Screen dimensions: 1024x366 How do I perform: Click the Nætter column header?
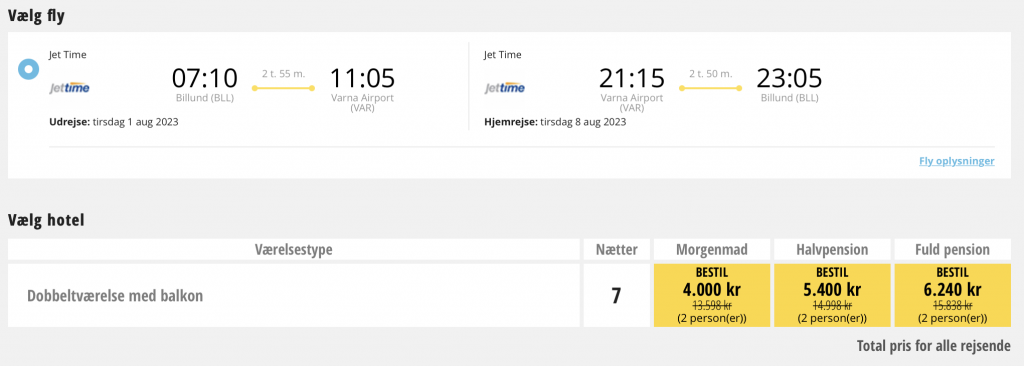pos(616,249)
